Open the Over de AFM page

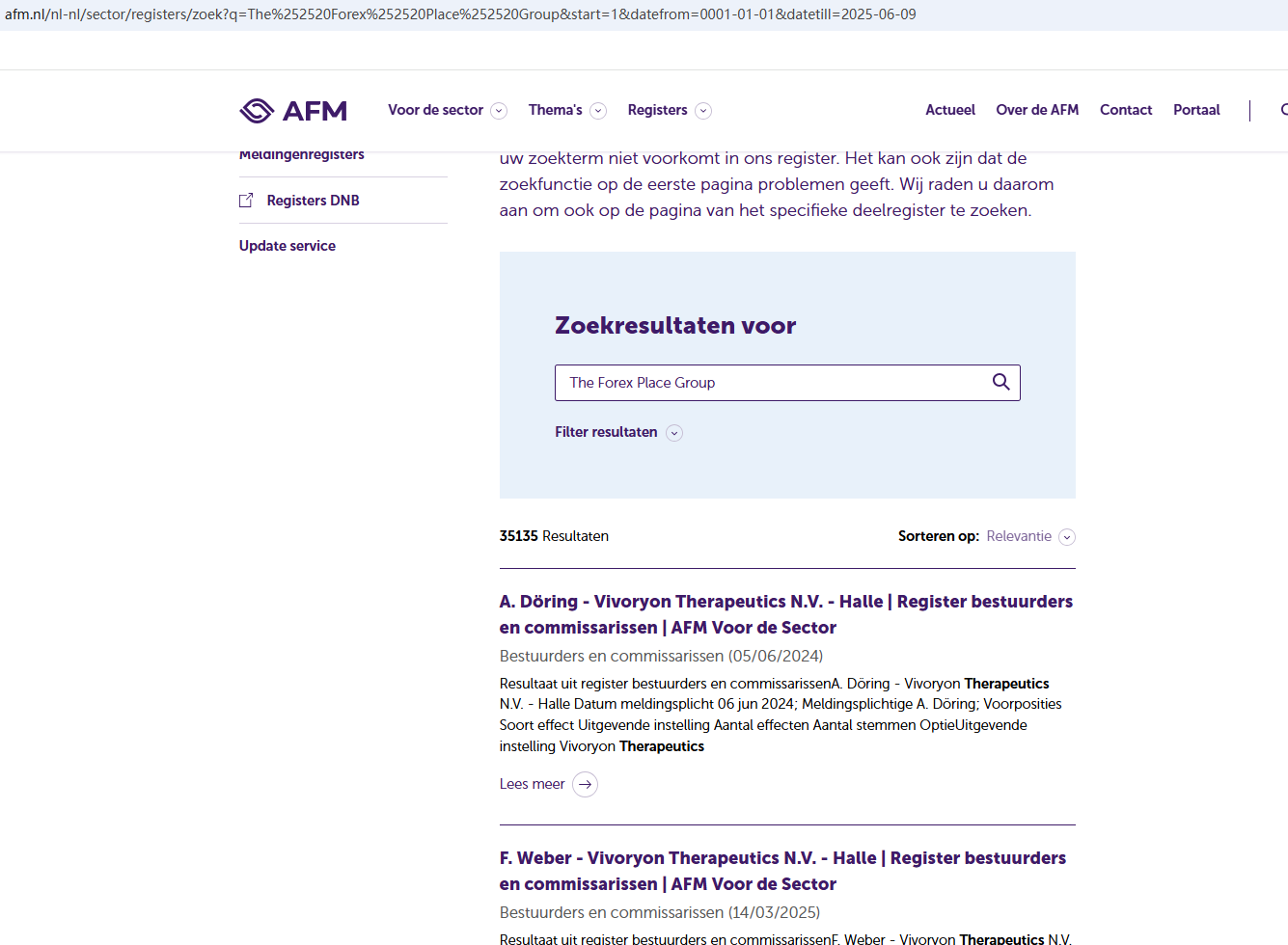(1037, 110)
